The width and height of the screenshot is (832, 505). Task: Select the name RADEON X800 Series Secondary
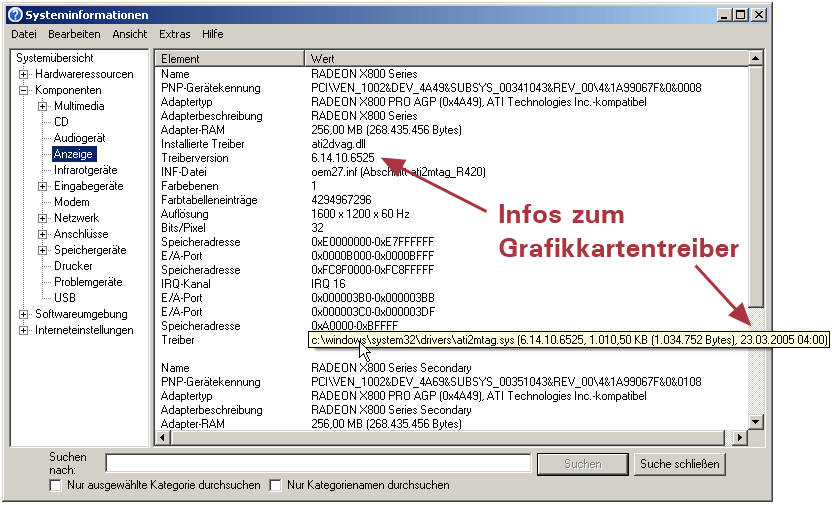(x=391, y=368)
